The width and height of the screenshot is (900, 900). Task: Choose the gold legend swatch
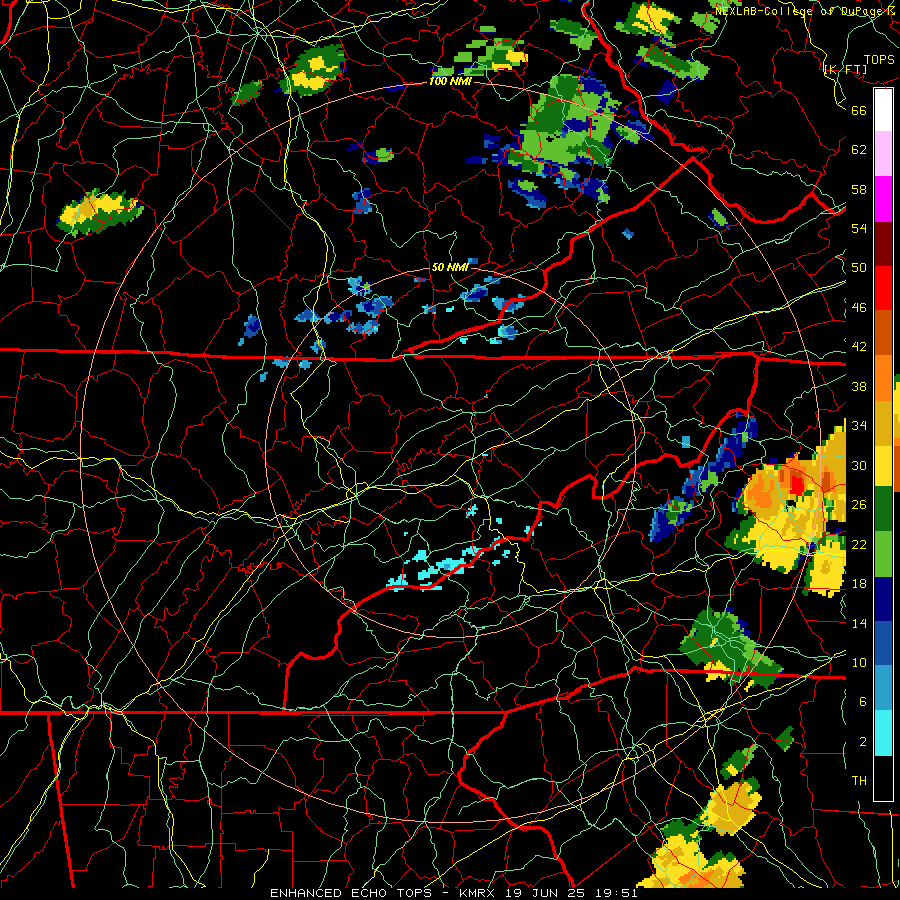coord(883,422)
